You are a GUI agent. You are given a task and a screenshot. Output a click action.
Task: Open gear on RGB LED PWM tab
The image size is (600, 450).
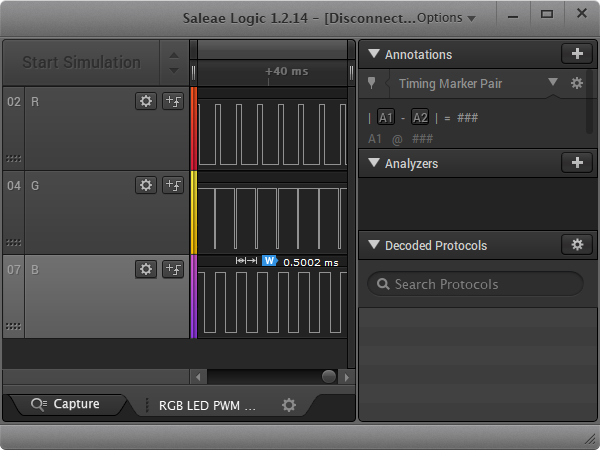click(x=289, y=405)
